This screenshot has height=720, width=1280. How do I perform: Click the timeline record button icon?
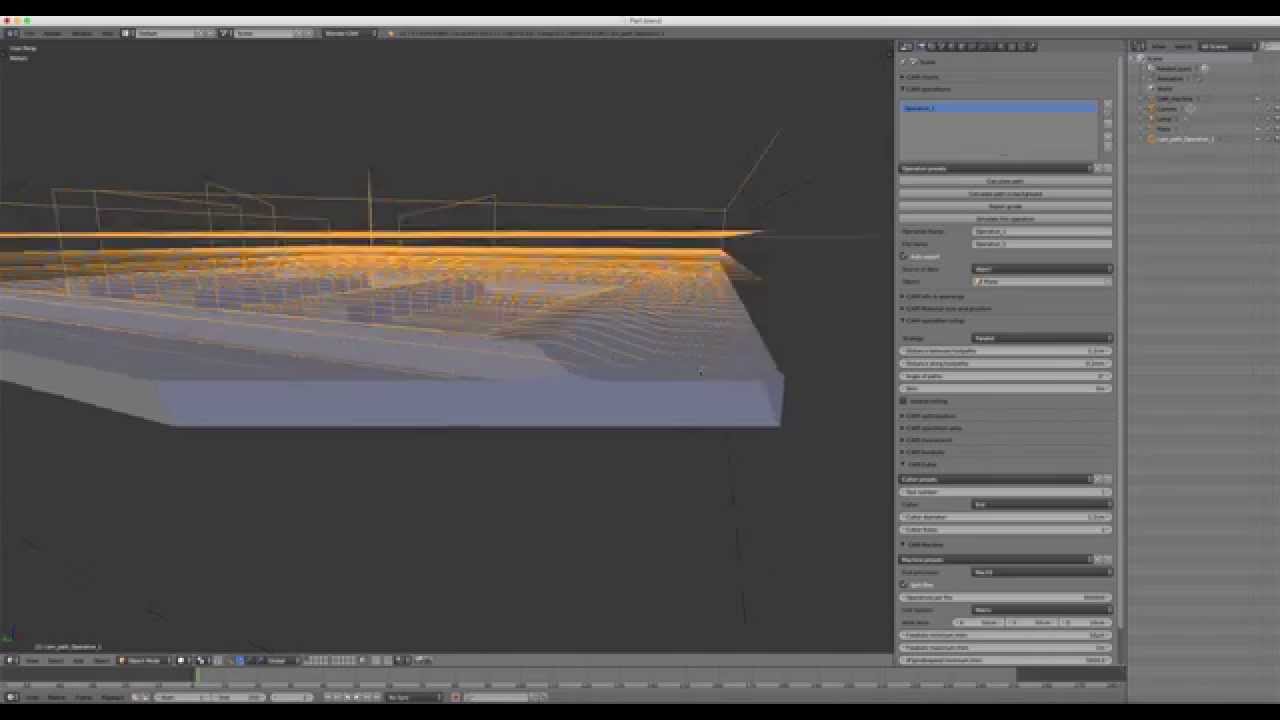456,697
